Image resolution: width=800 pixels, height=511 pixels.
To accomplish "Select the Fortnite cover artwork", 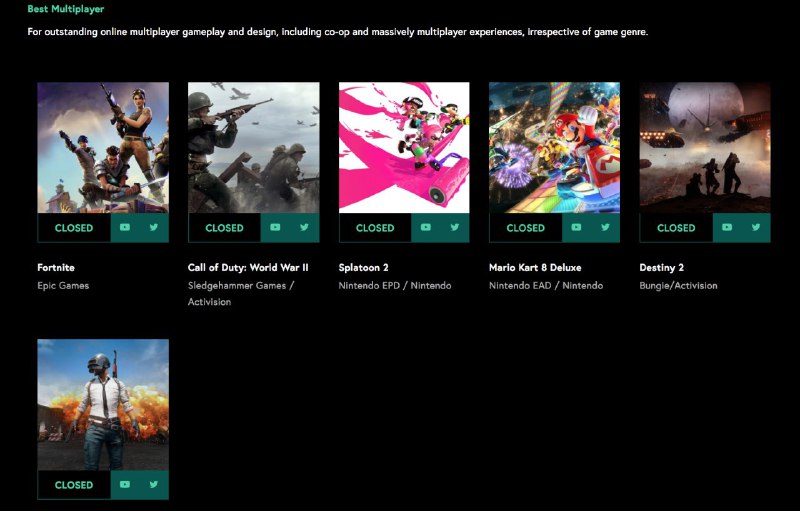I will pos(103,147).
